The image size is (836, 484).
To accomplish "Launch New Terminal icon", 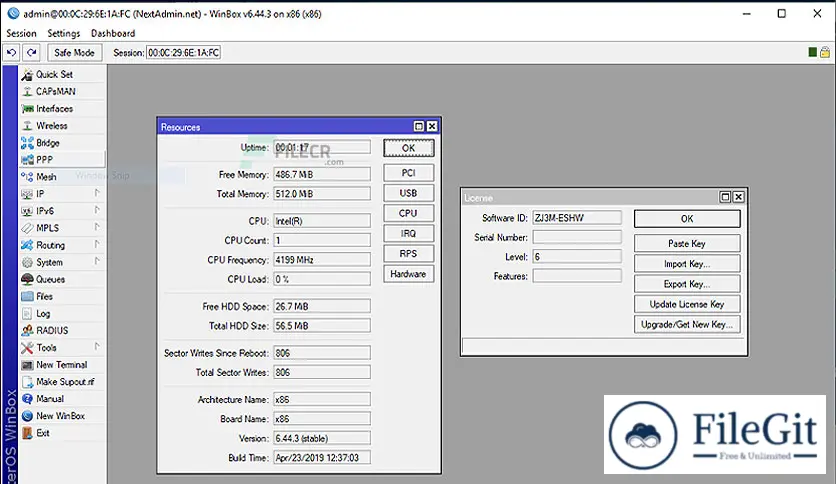I will point(27,365).
